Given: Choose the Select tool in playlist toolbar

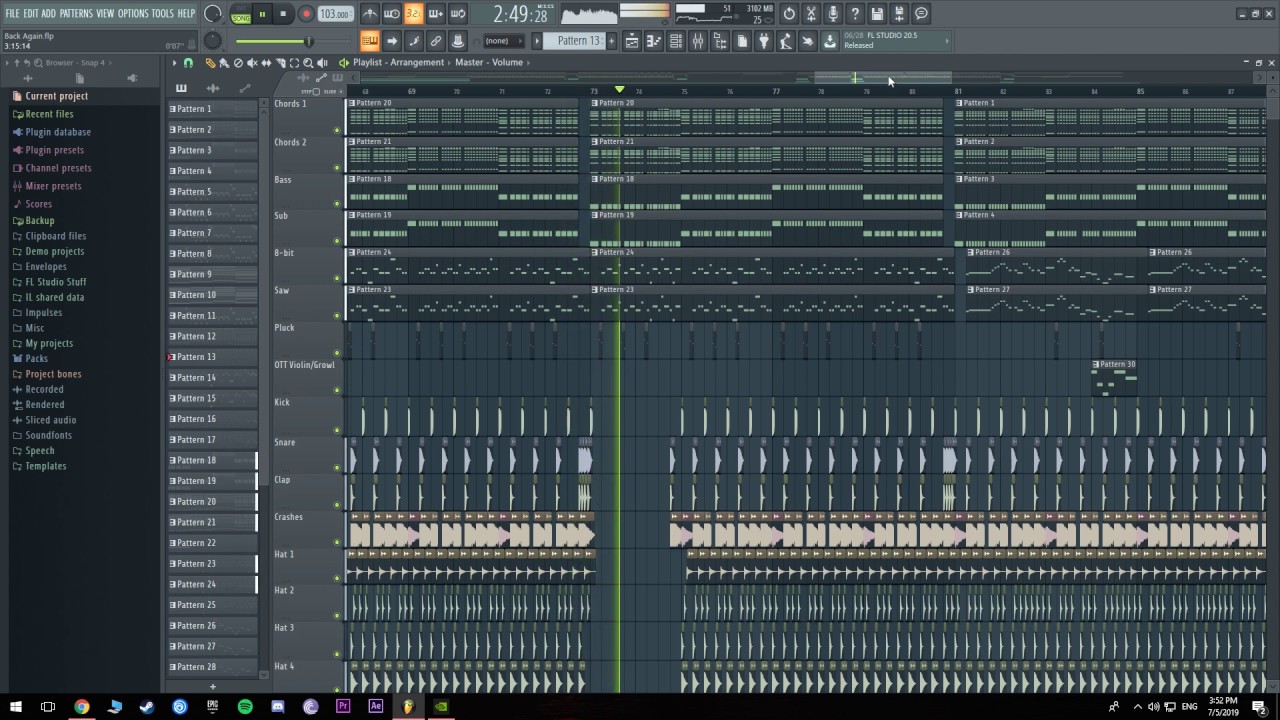Looking at the screenshot, I should [x=294, y=62].
